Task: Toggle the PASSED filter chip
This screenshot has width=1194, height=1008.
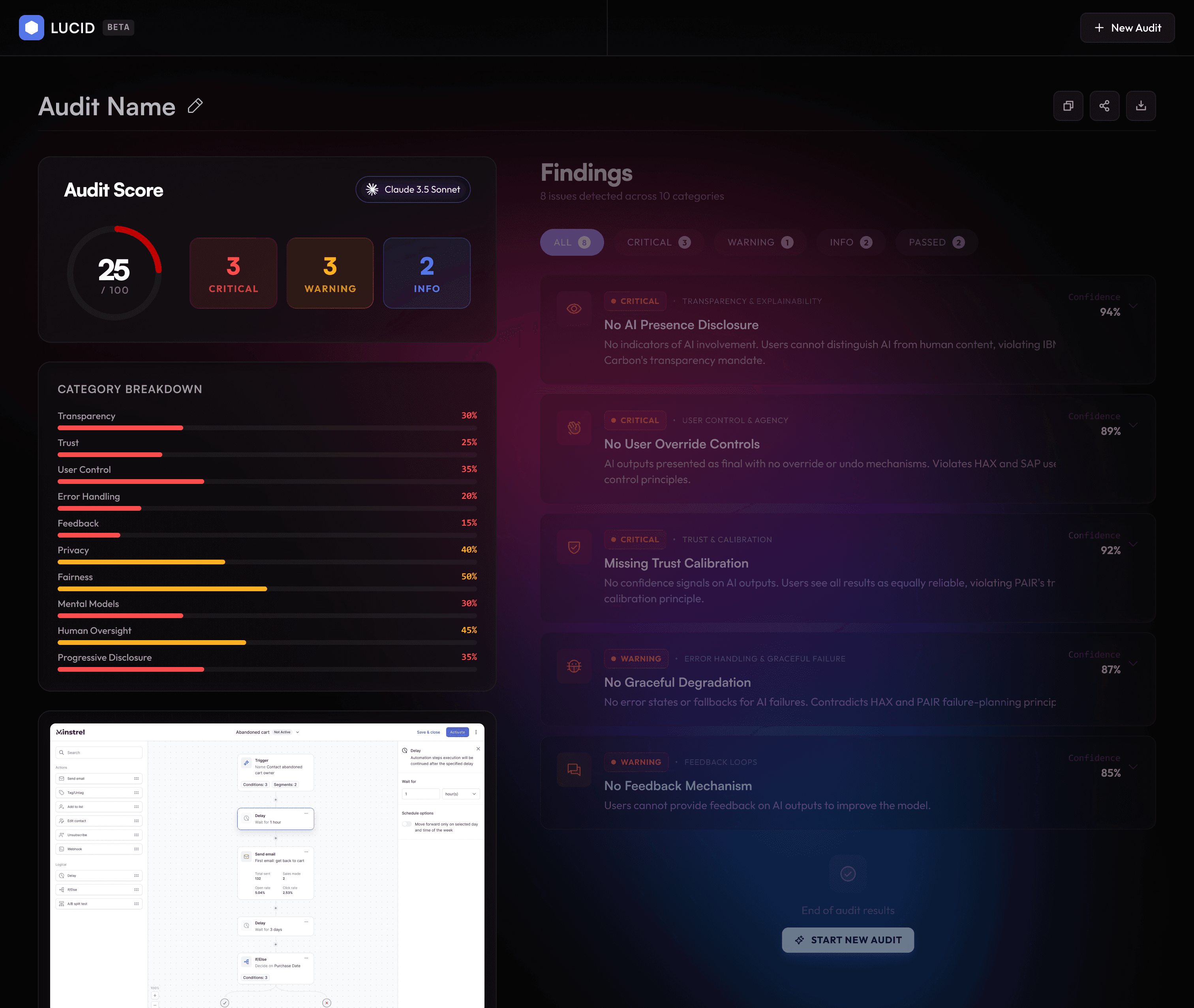Action: pyautogui.click(x=936, y=242)
